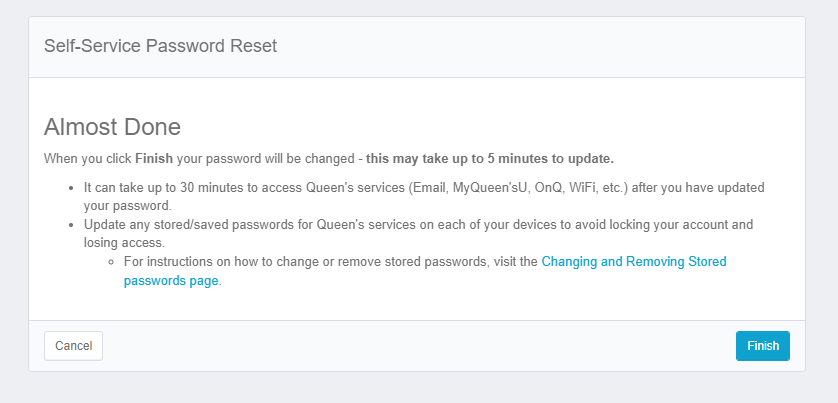Viewport: 838px width, 403px height.
Task: Click the bold word "Finish" in the paragraph
Action: tap(154, 159)
